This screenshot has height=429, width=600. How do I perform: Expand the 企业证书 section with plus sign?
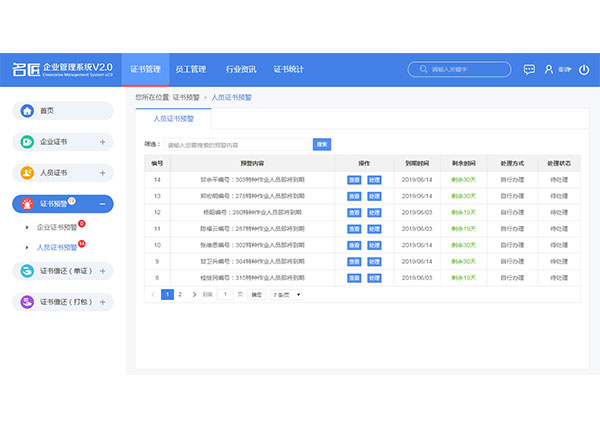(102, 142)
